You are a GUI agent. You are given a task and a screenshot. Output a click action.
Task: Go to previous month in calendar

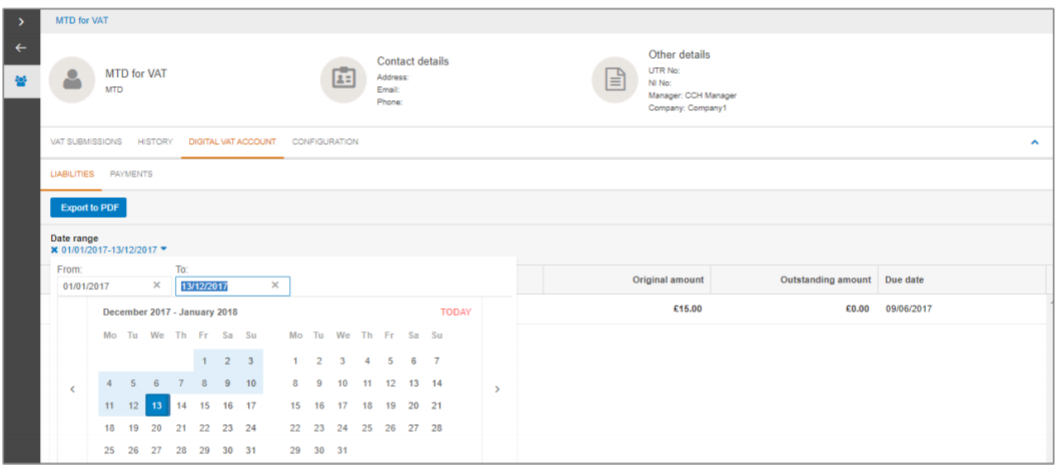pos(72,389)
